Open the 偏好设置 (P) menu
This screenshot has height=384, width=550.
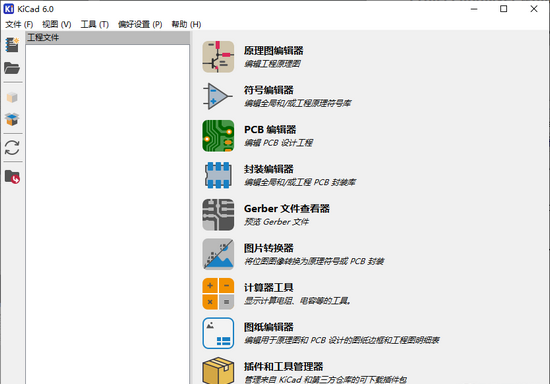point(140,24)
